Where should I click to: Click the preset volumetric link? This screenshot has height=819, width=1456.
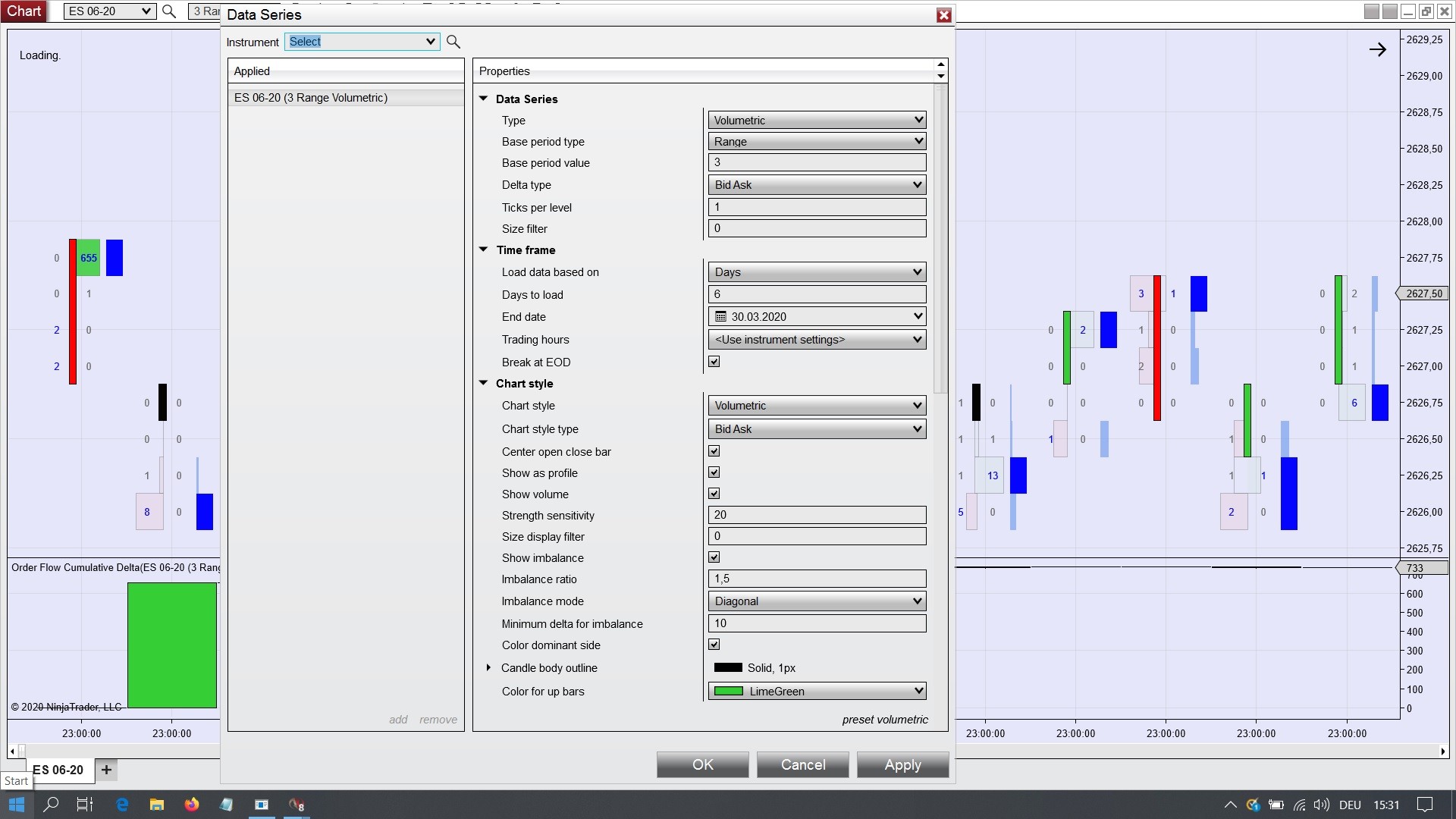click(884, 720)
